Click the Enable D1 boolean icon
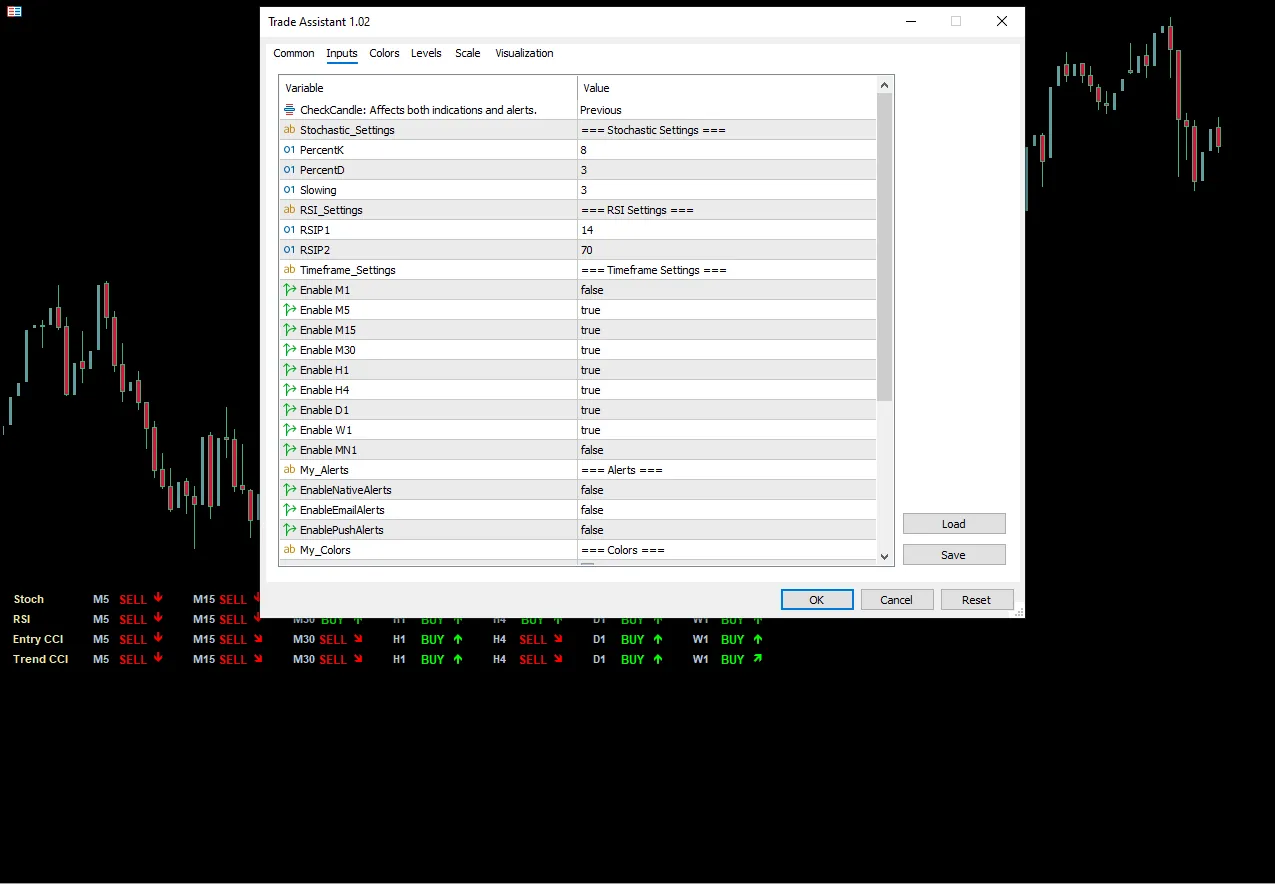 (290, 410)
